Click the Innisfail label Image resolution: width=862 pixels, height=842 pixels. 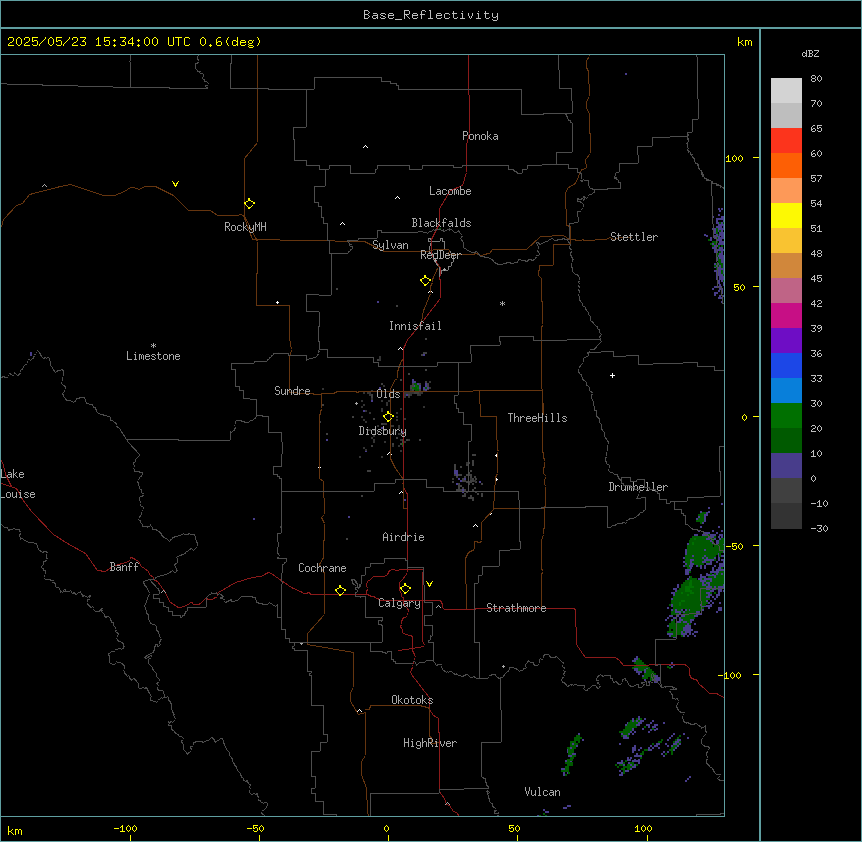tap(415, 326)
